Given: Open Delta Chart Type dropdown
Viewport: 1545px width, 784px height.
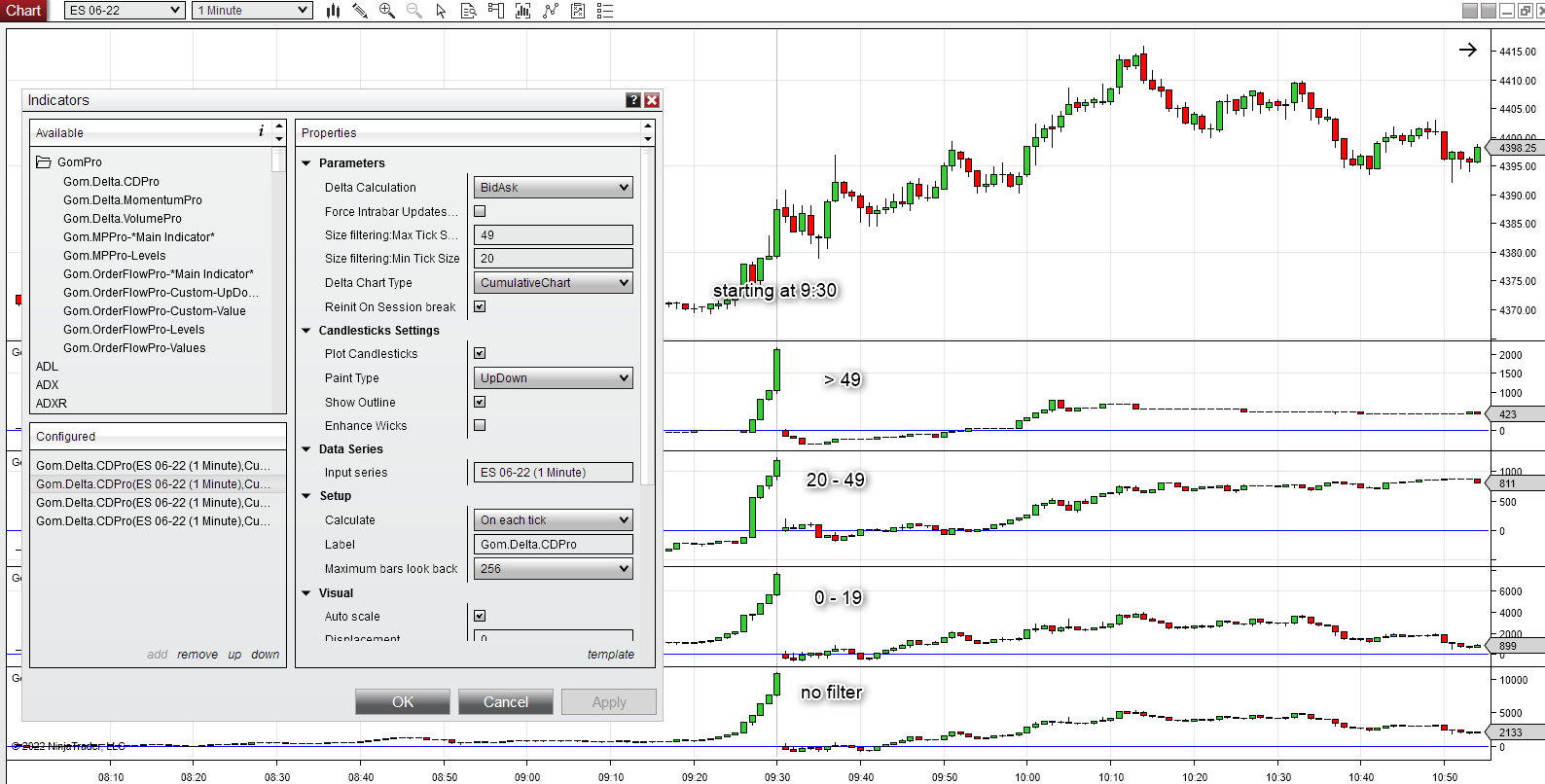Looking at the screenshot, I should click(554, 283).
